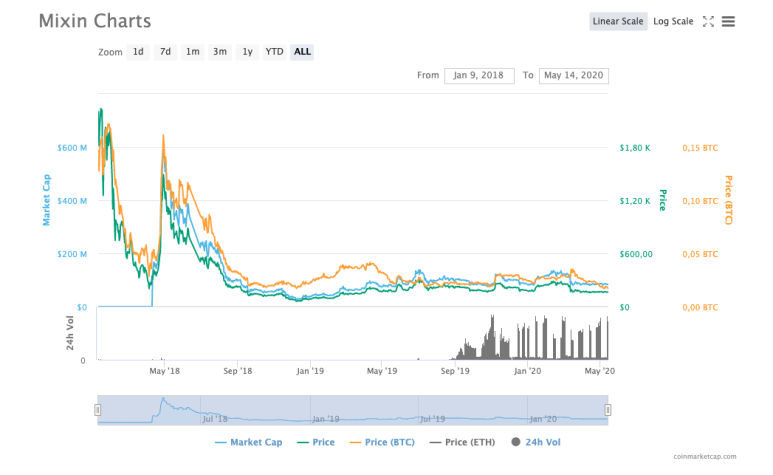This screenshot has width=773, height=475.
Task: Edit the To date field
Action: 574,75
